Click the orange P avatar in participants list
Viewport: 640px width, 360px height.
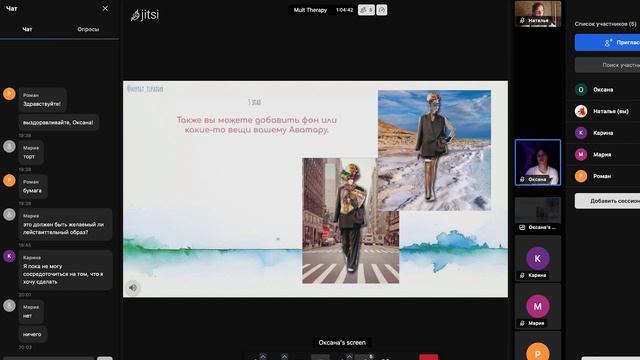tap(581, 176)
